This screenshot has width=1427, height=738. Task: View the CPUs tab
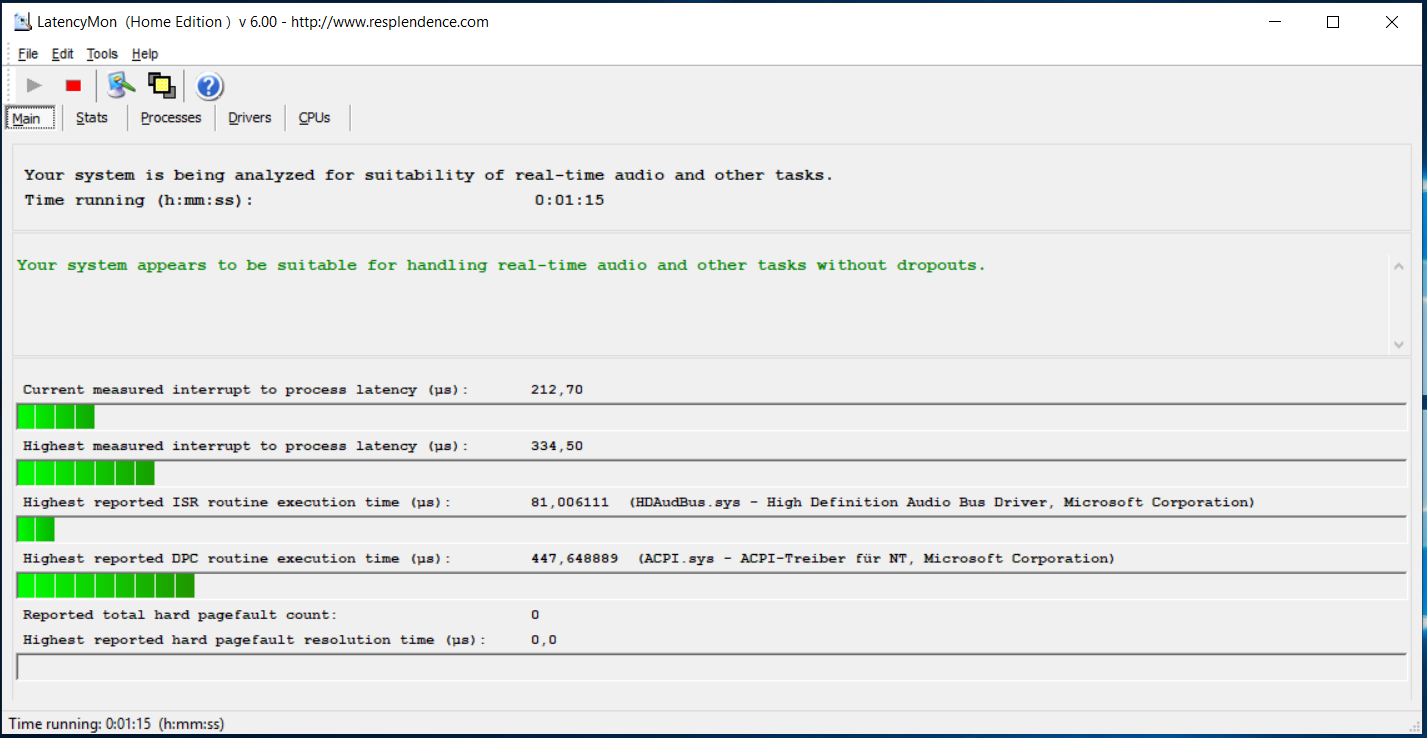[x=315, y=118]
